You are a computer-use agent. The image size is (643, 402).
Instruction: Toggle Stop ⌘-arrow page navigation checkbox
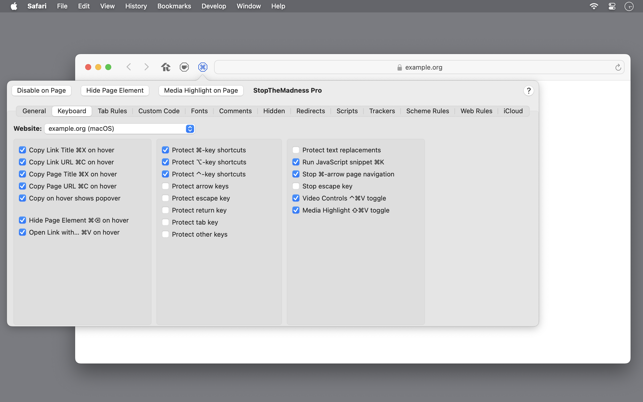[296, 174]
